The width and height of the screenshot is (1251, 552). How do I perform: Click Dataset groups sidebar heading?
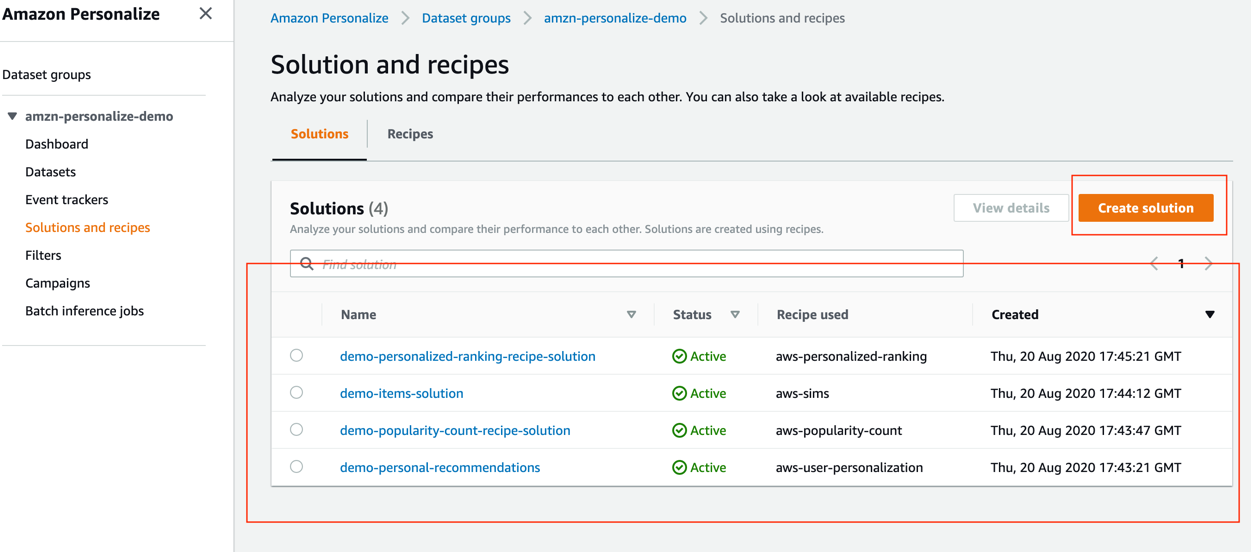47,74
